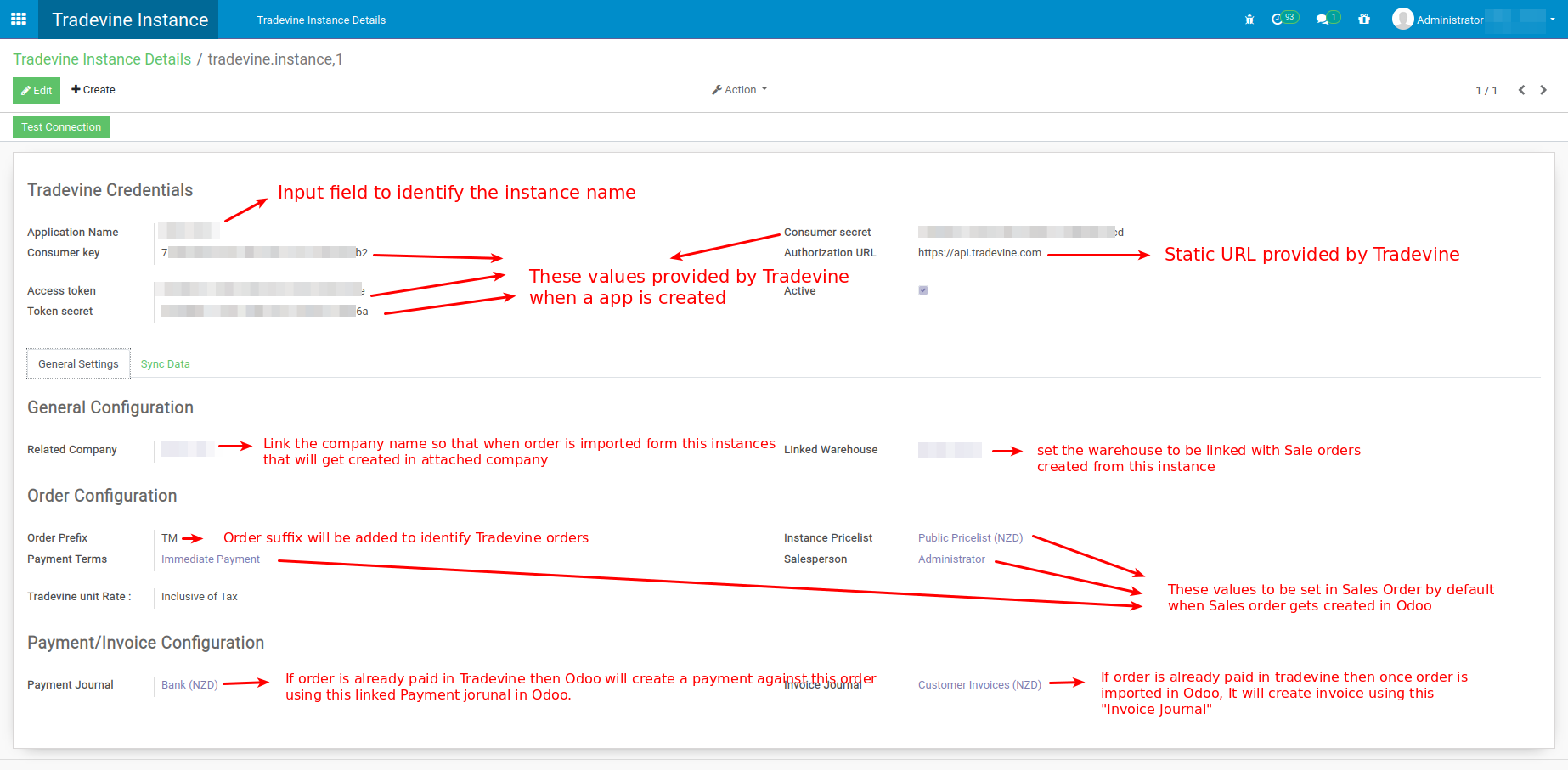1568x770 pixels.
Task: Click the Consumer key field value
Action: click(x=264, y=253)
